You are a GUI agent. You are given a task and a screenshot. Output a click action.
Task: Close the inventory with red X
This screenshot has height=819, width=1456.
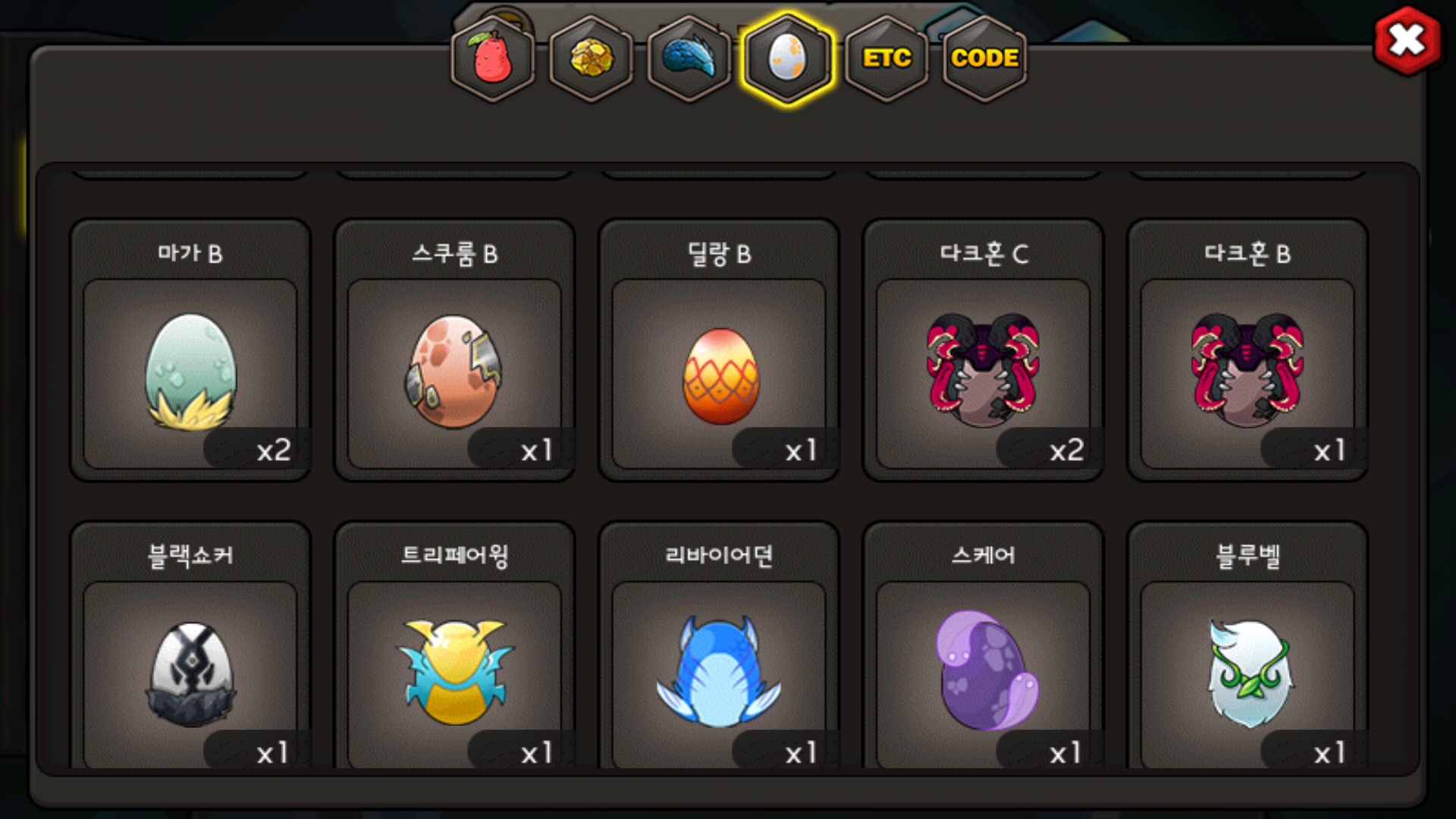1407,40
